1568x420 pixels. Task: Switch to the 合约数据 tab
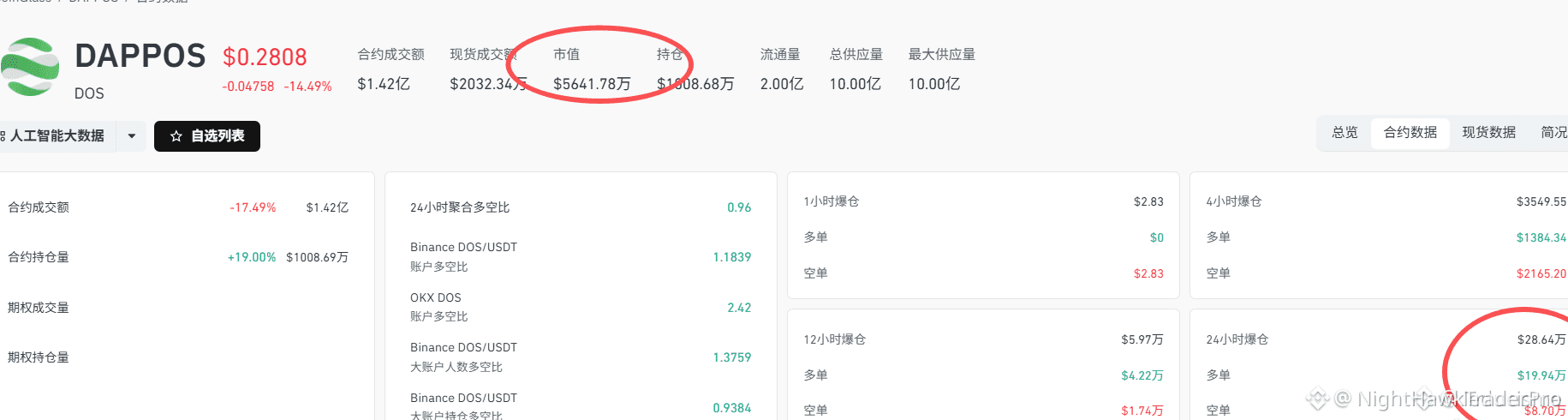1410,133
